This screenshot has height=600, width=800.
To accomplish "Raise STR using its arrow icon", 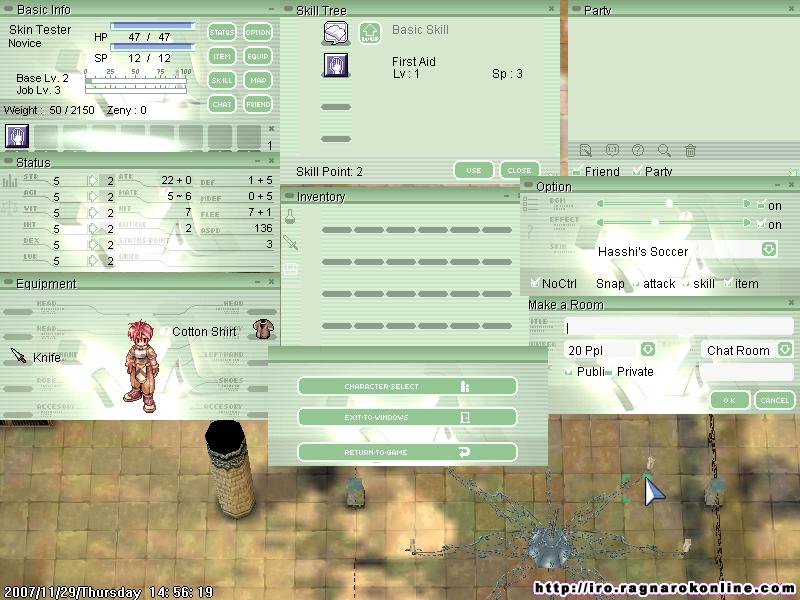I will pos(92,181).
